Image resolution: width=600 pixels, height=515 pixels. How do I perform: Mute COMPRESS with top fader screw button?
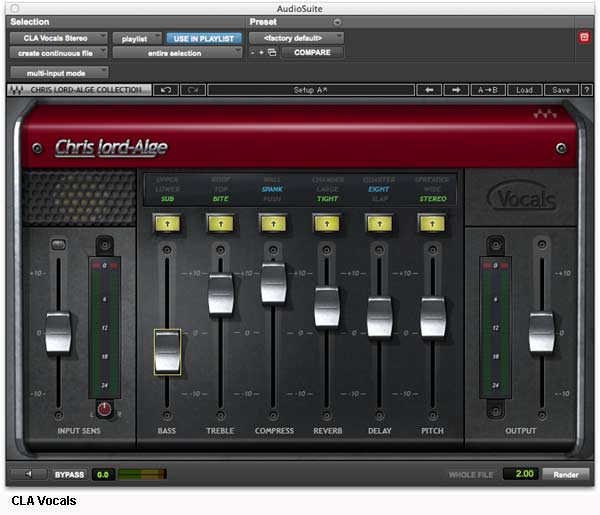tap(273, 250)
